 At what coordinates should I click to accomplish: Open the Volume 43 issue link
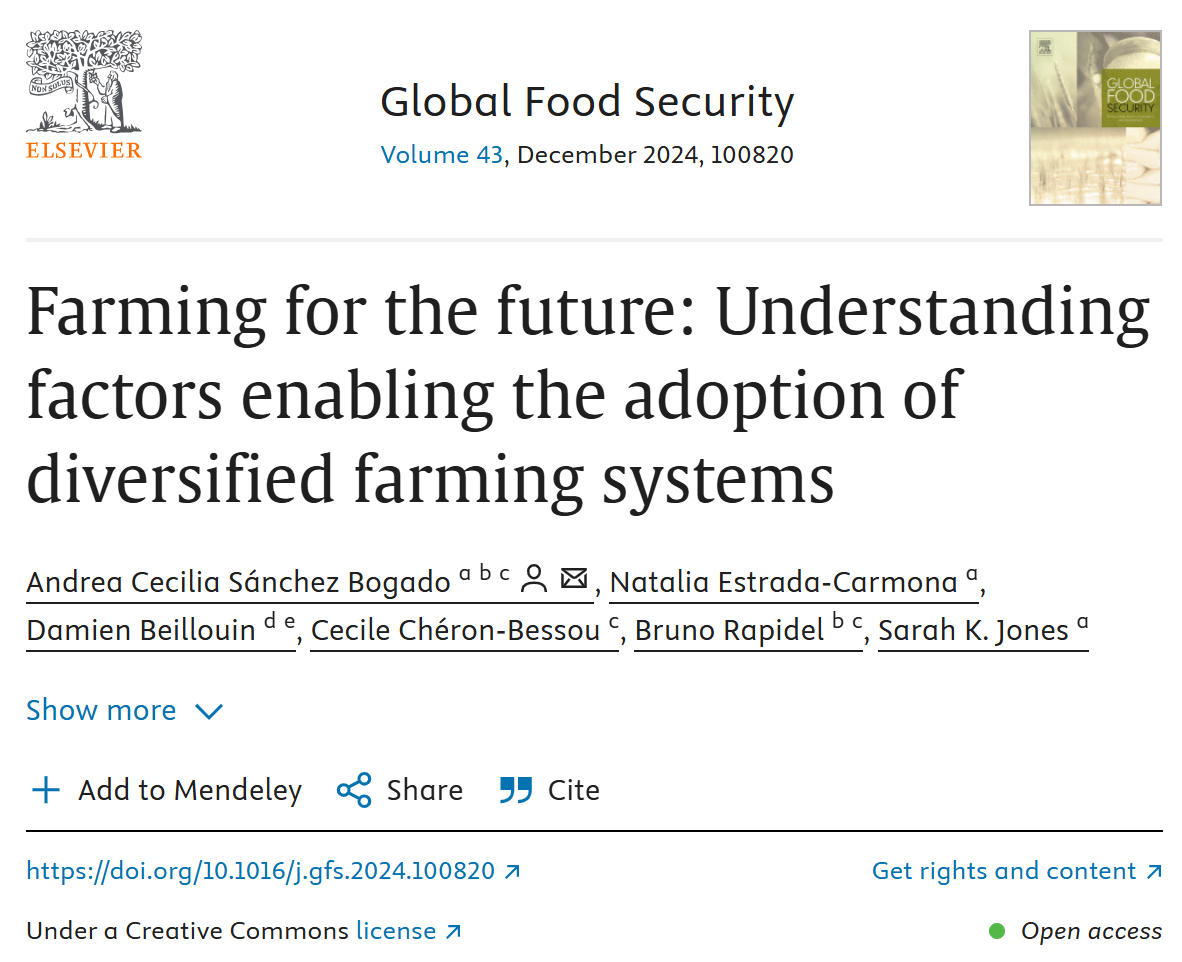click(x=439, y=155)
